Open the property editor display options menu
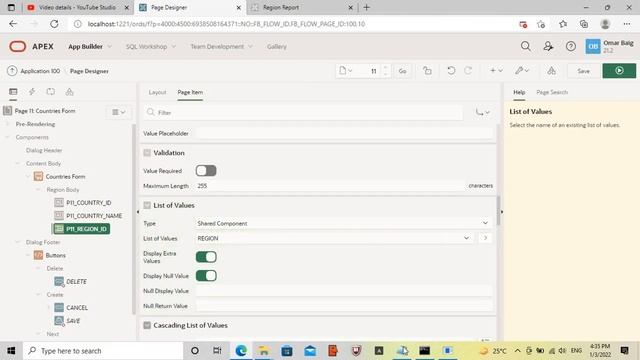The height and width of the screenshot is (360, 640). point(482,112)
